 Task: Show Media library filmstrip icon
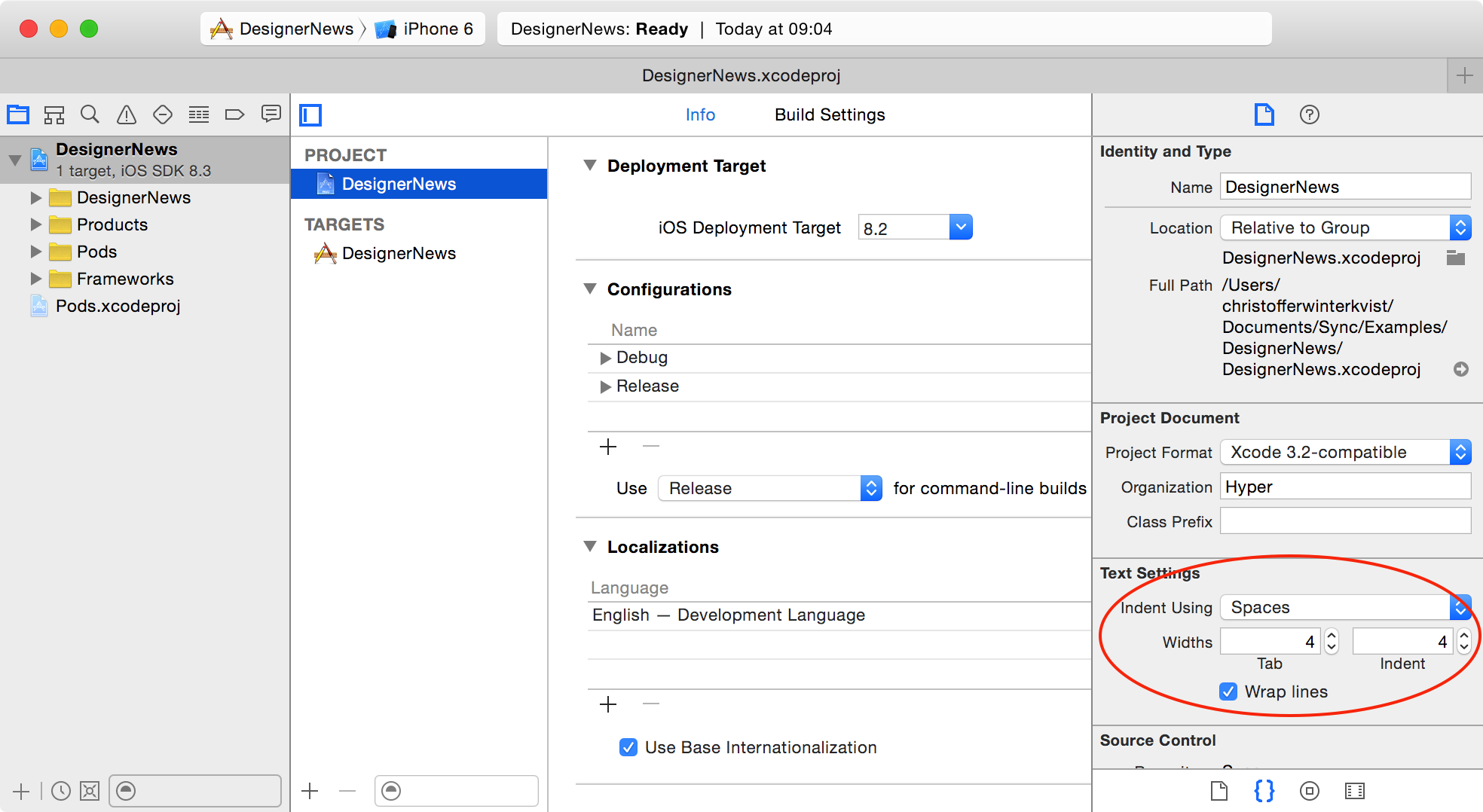(1355, 791)
